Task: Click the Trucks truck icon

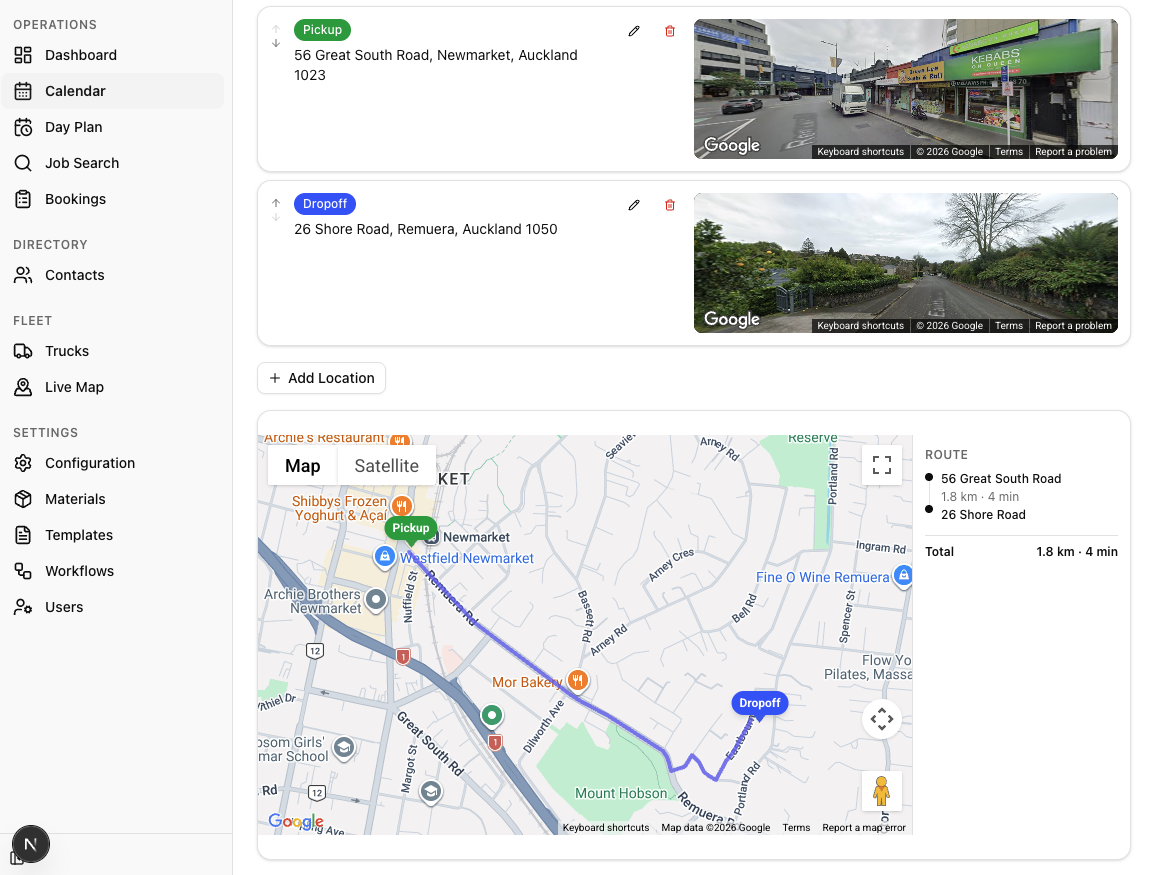Action: 23,351
